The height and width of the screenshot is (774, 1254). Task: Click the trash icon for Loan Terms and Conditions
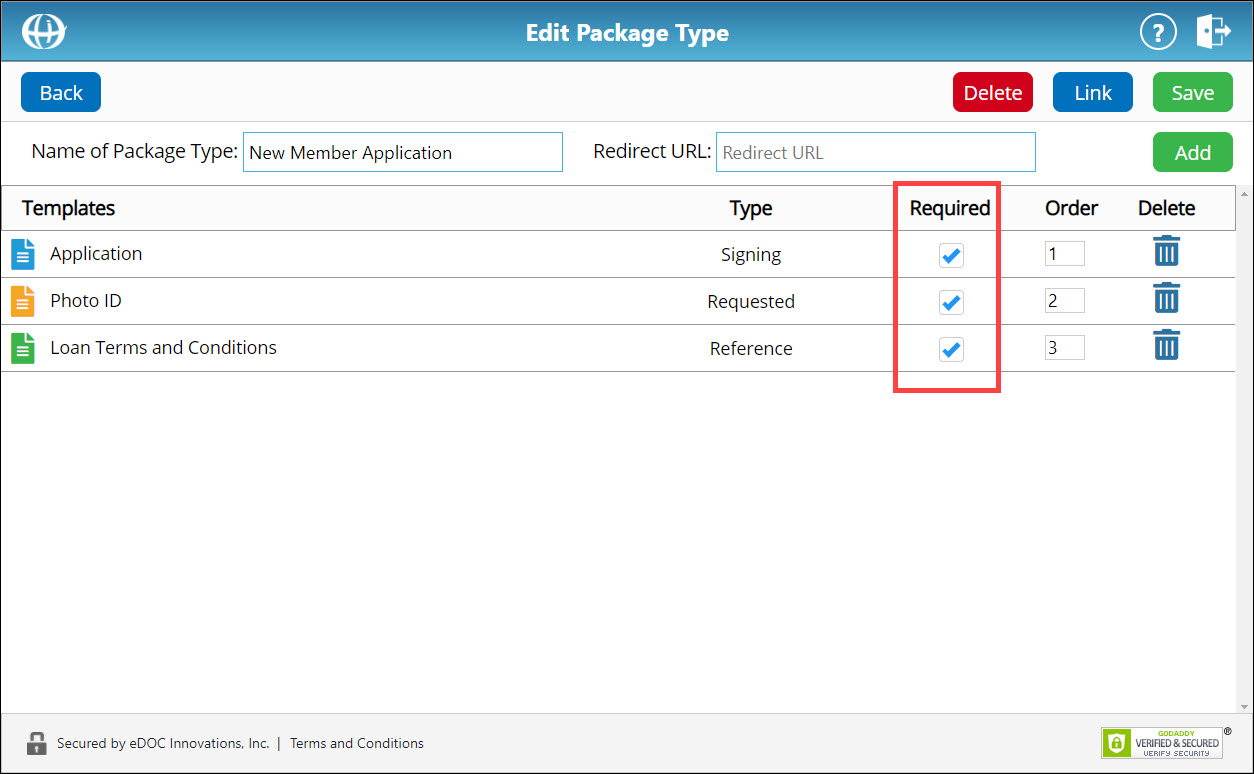click(1166, 345)
